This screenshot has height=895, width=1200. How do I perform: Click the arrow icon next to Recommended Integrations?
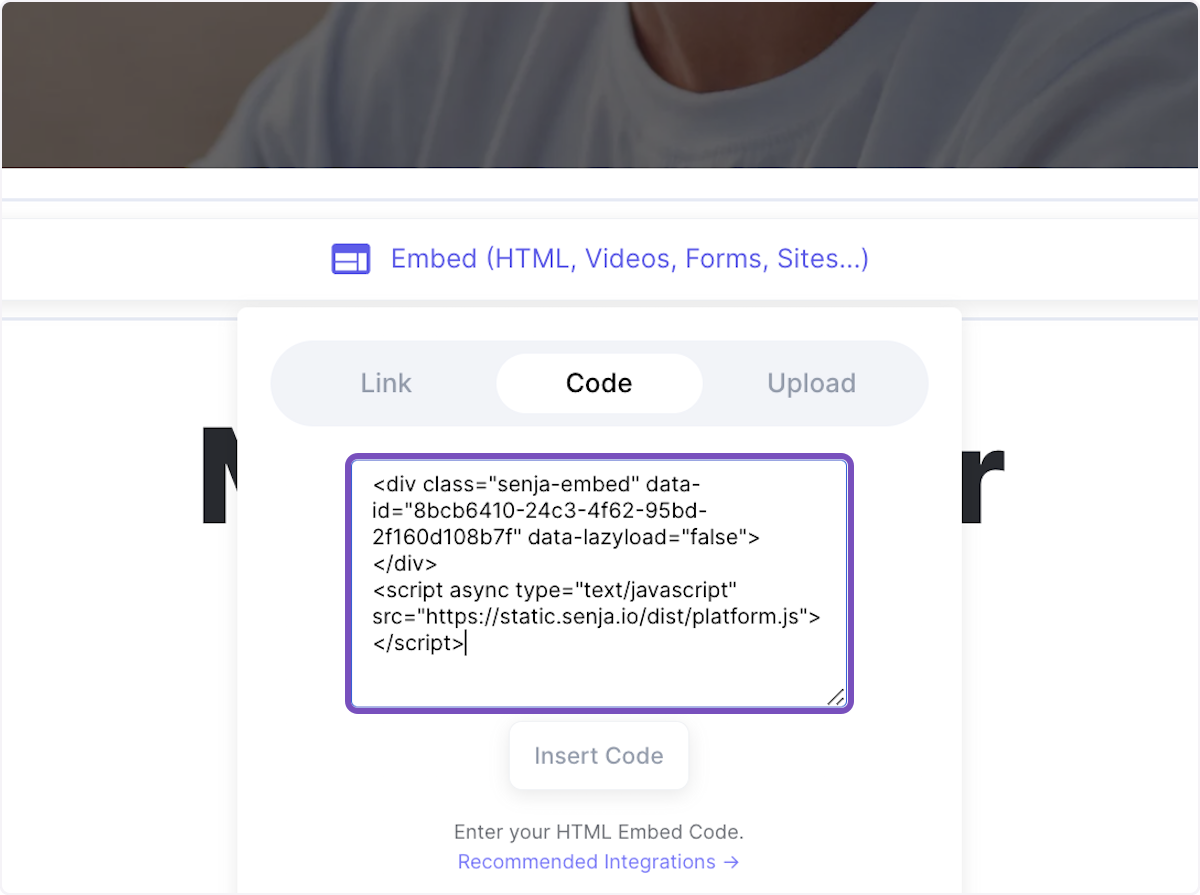tap(731, 861)
